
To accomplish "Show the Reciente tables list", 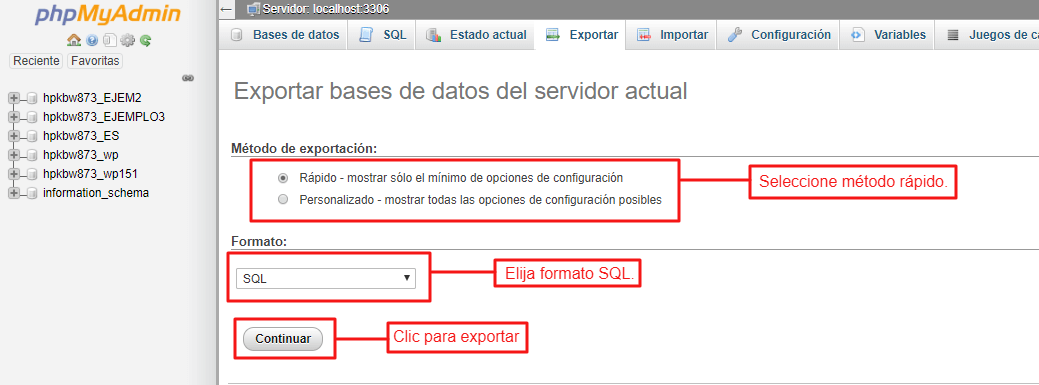I will point(36,61).
